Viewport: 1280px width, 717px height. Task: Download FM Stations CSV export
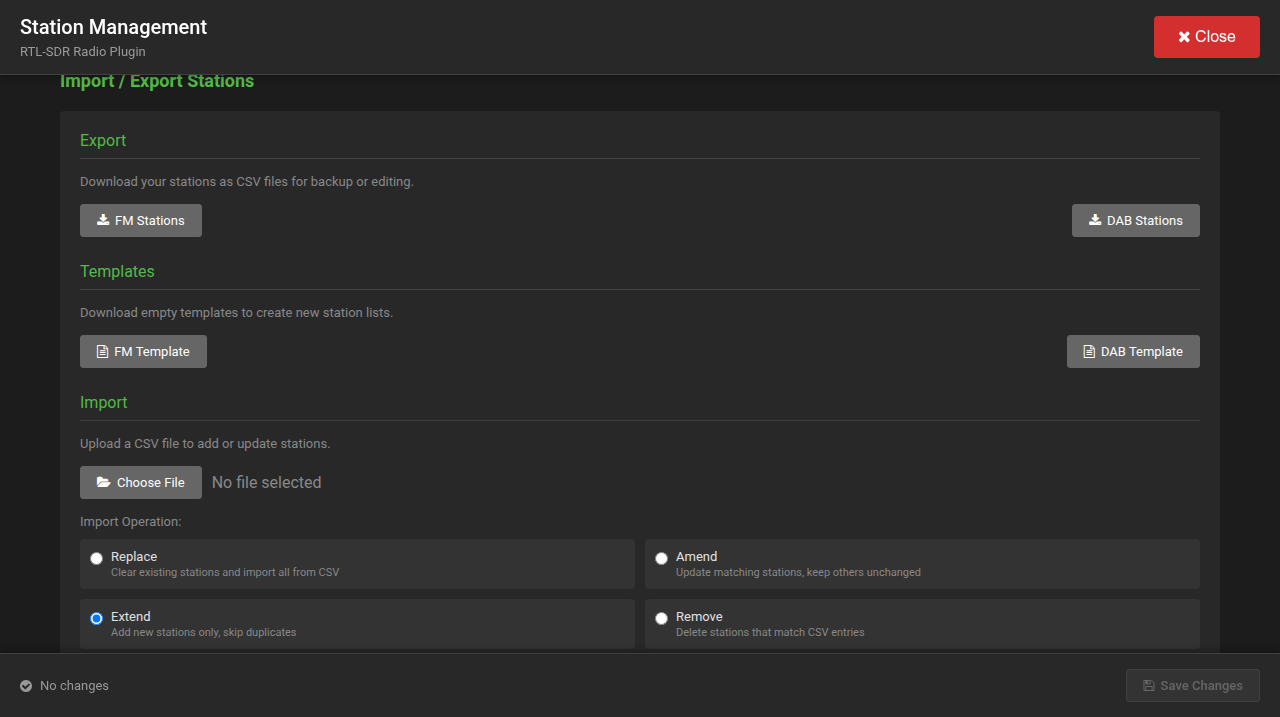coord(141,221)
